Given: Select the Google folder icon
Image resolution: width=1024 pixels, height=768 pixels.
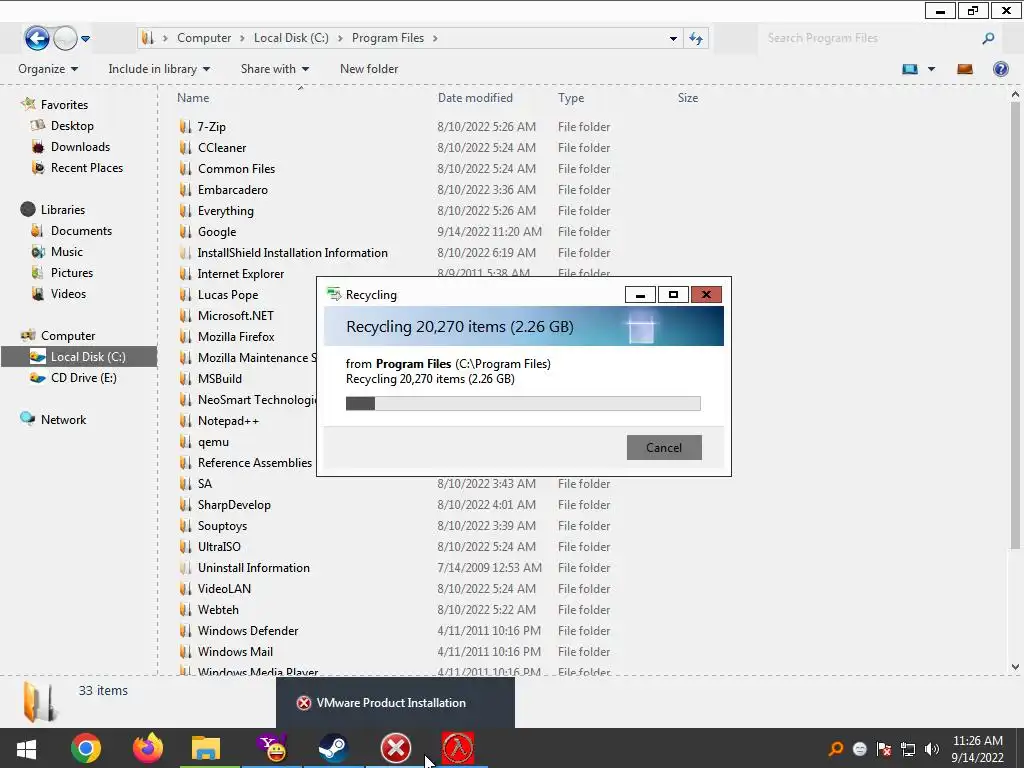Looking at the screenshot, I should [x=185, y=232].
